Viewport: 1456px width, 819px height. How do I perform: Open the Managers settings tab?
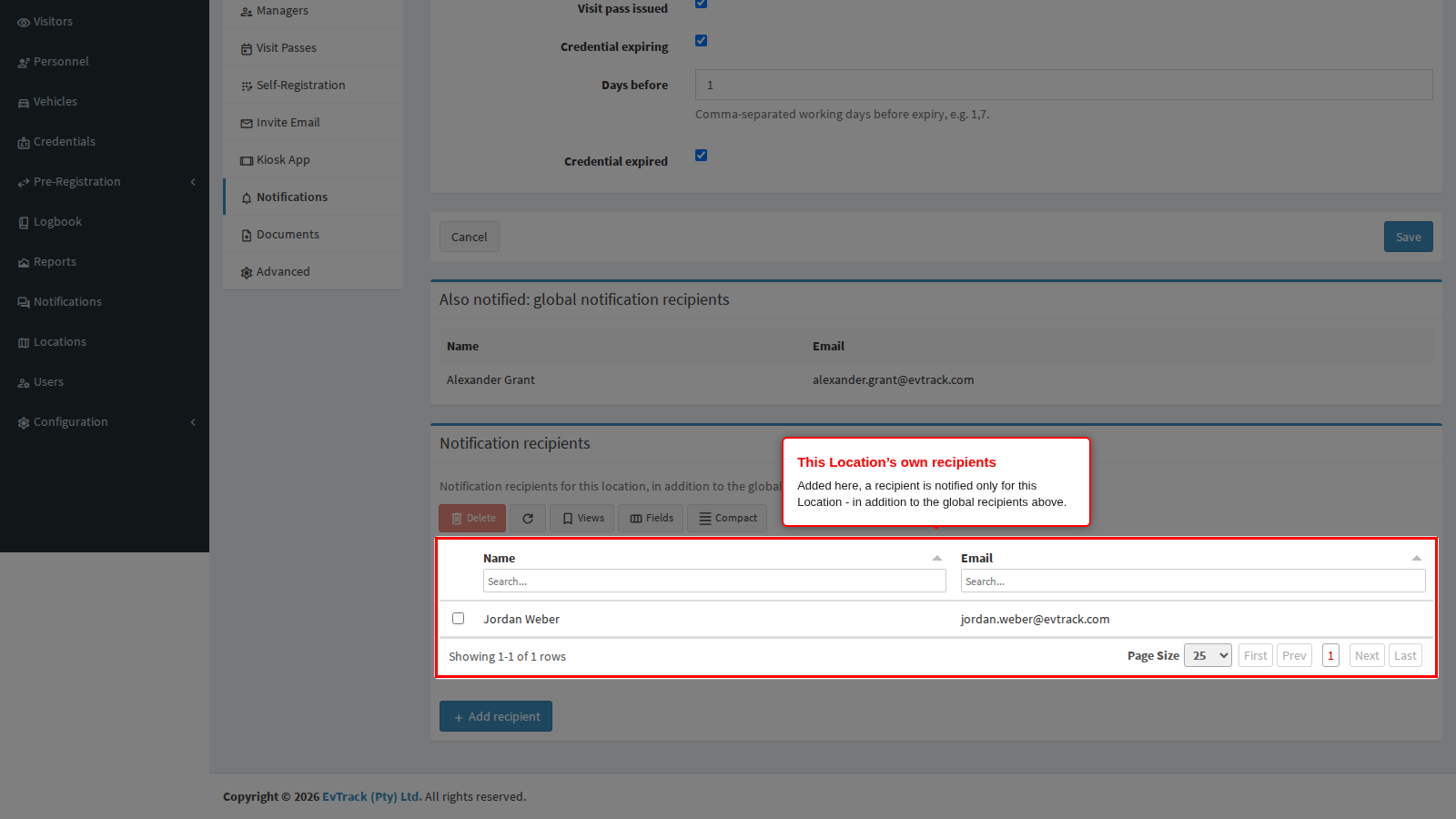tap(313, 11)
